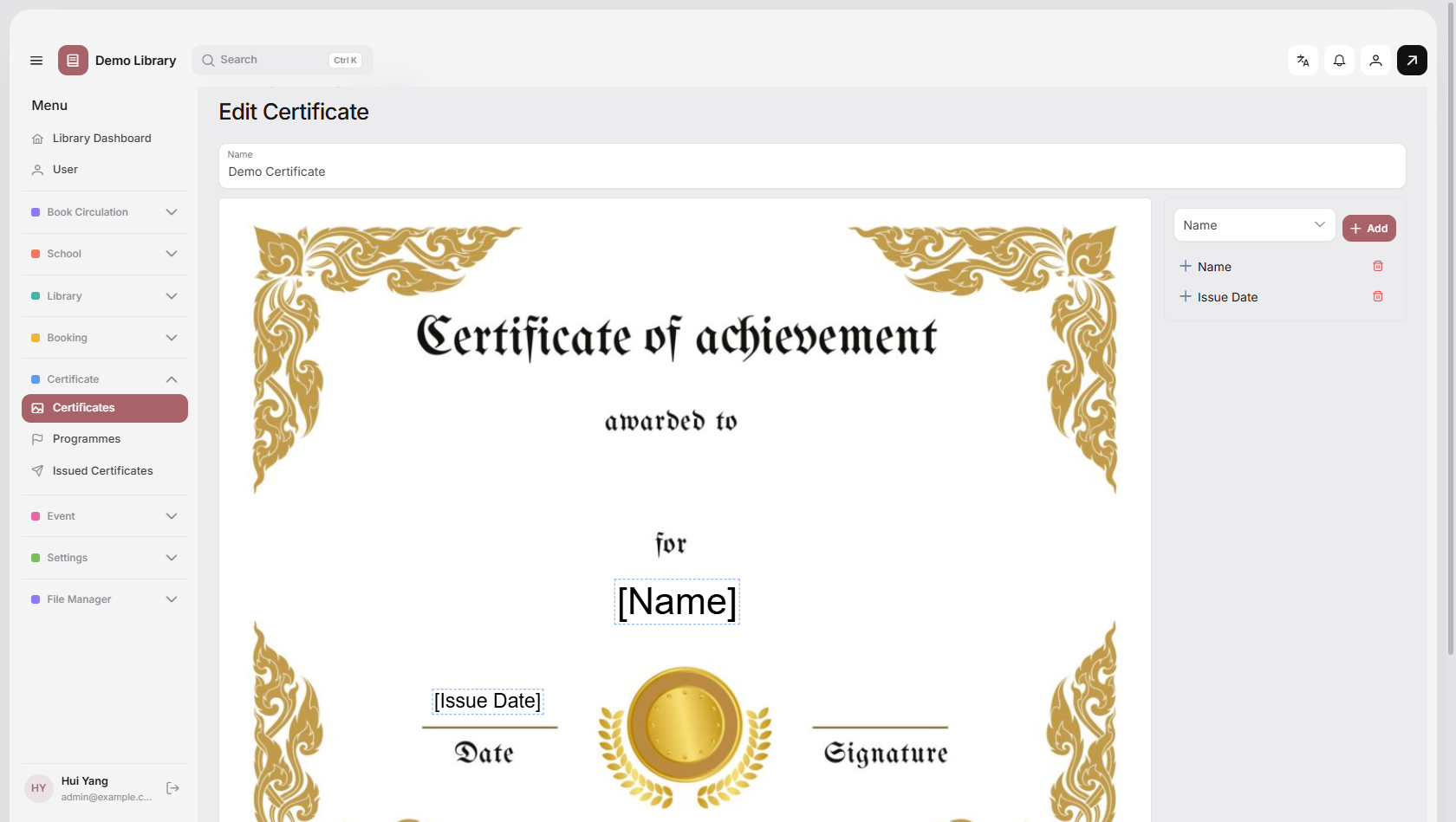Expand the Booking section

click(x=104, y=338)
